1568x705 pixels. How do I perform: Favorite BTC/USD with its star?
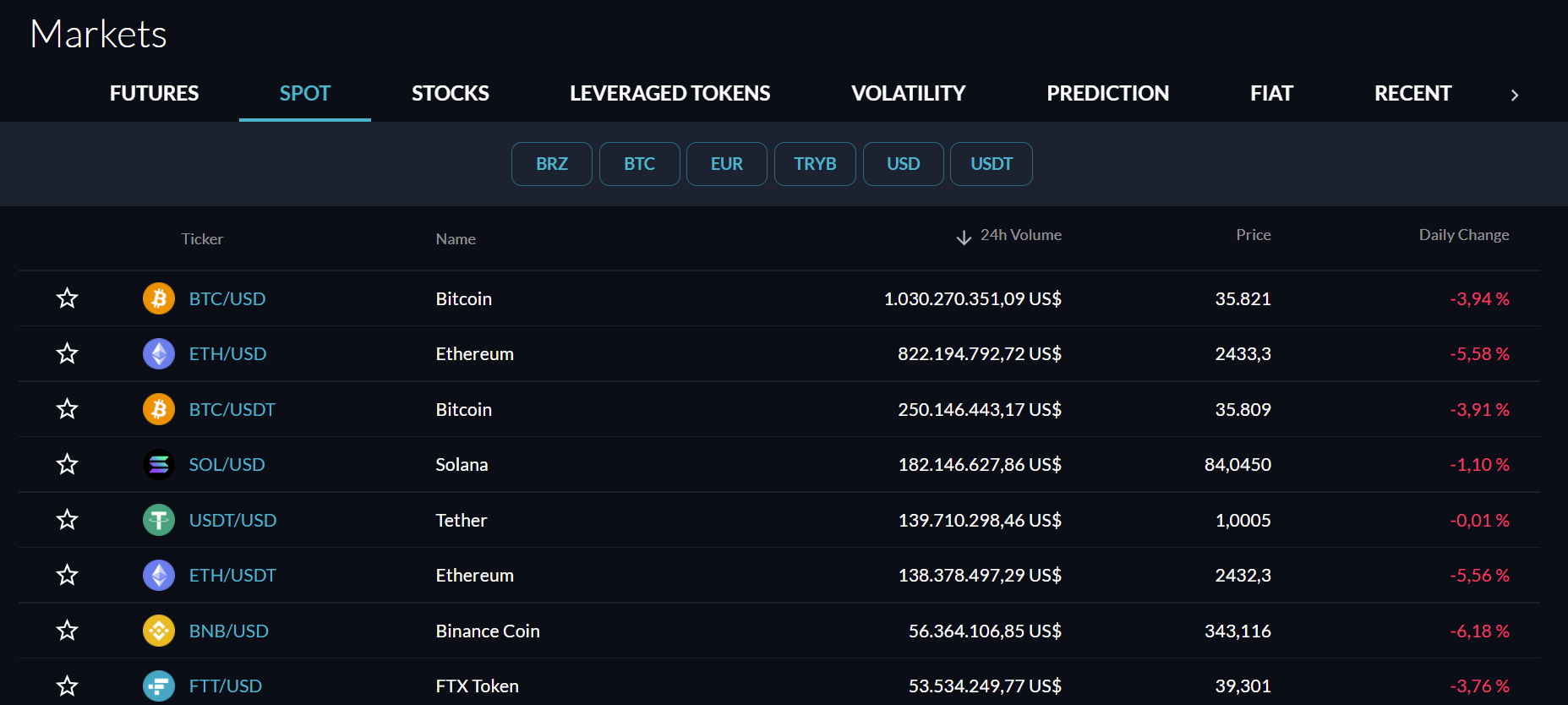point(67,298)
